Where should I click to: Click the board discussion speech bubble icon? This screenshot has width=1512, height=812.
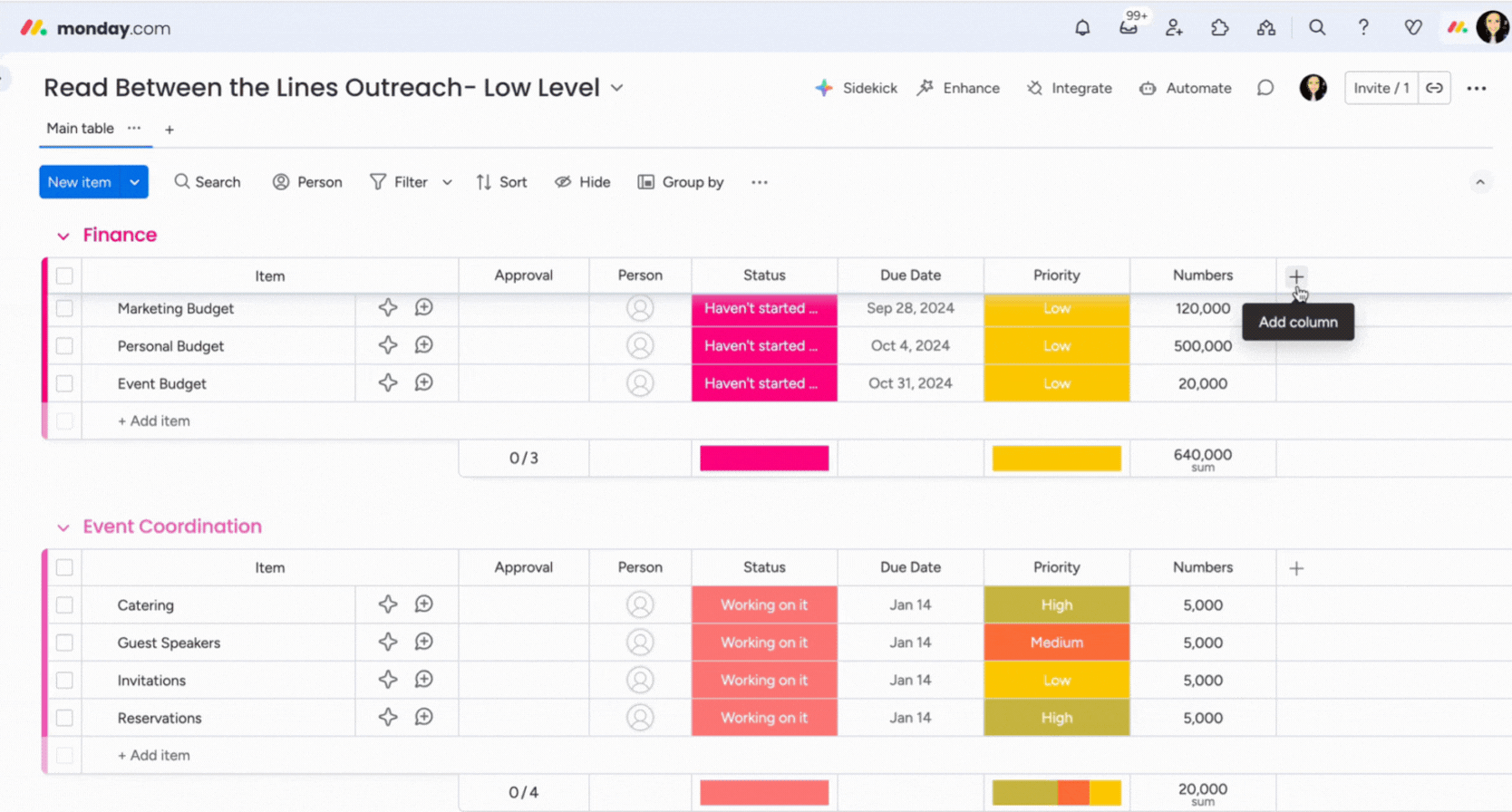click(x=1265, y=88)
